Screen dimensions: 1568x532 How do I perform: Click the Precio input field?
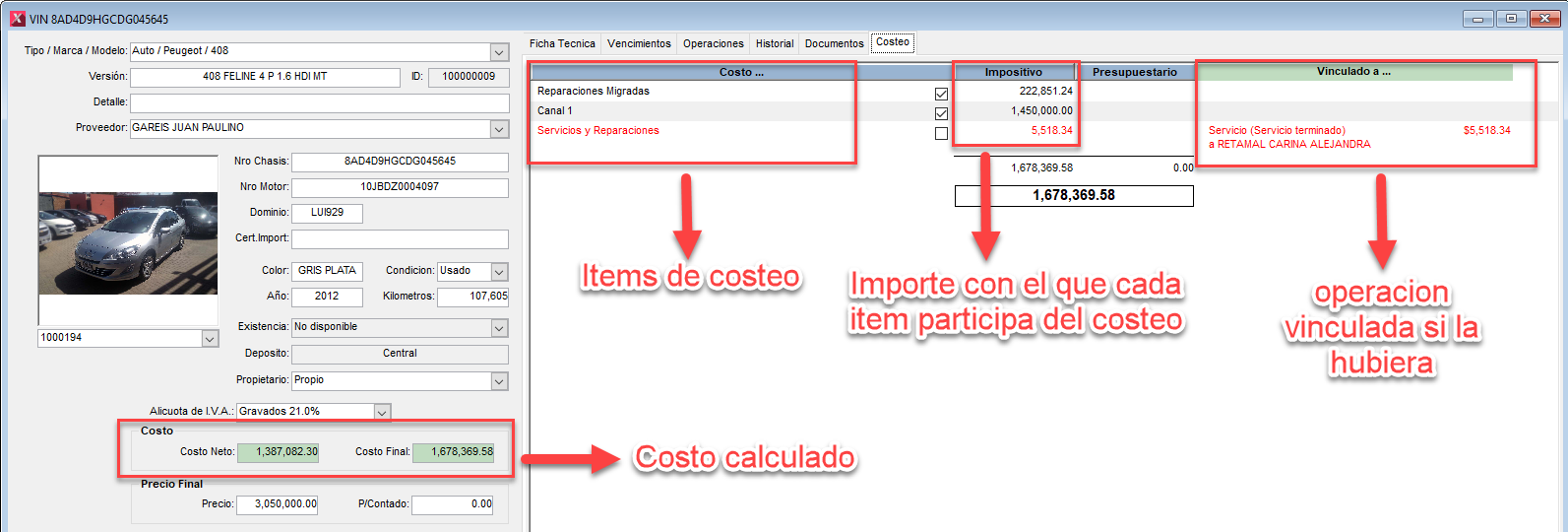(x=278, y=504)
